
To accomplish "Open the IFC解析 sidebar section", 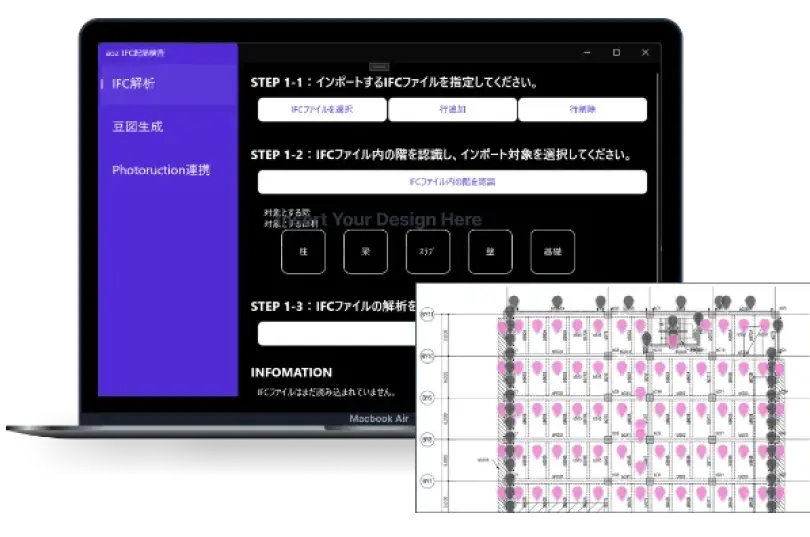I will coord(168,84).
